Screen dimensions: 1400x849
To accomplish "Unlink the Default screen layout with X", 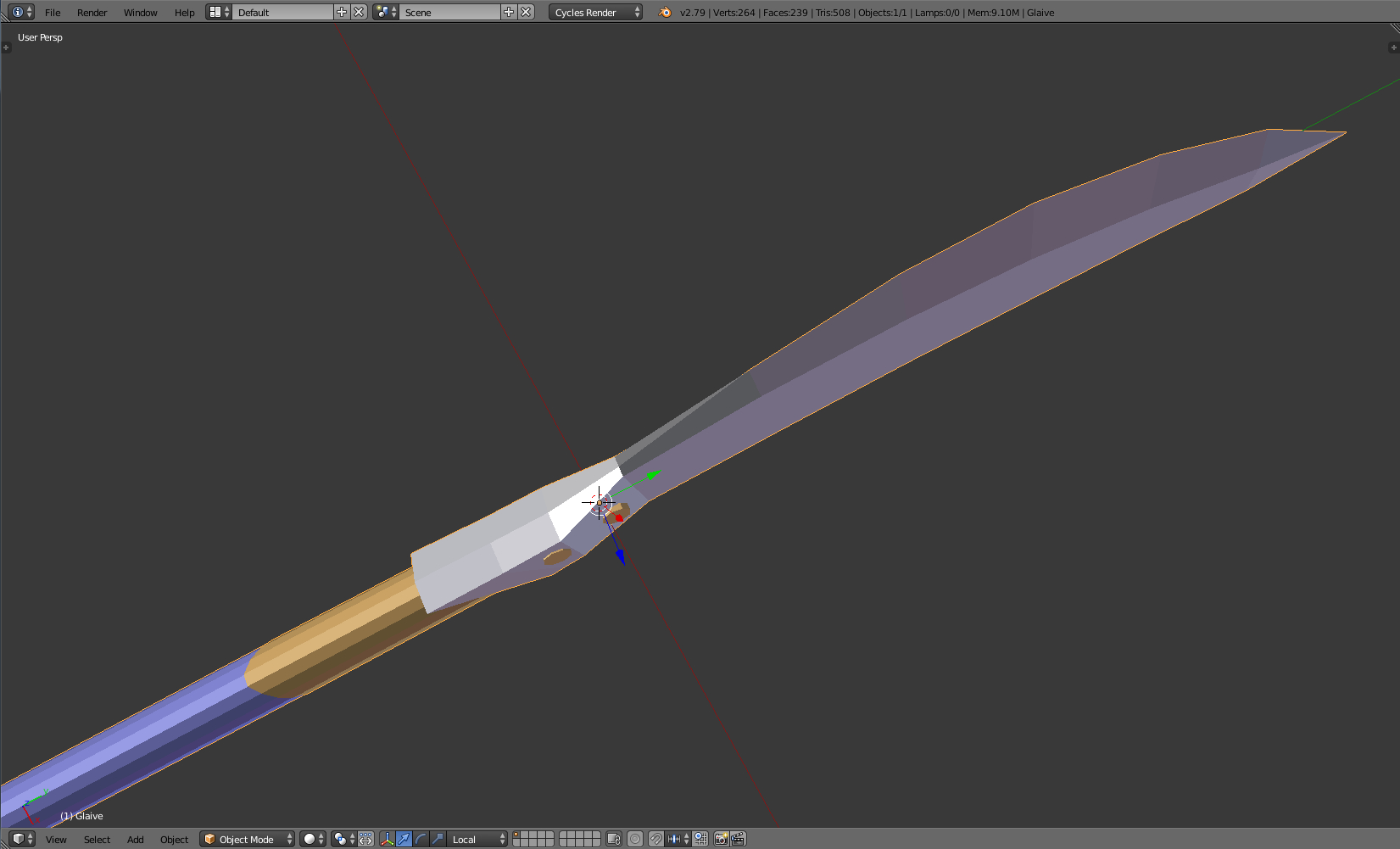I will click(x=359, y=12).
